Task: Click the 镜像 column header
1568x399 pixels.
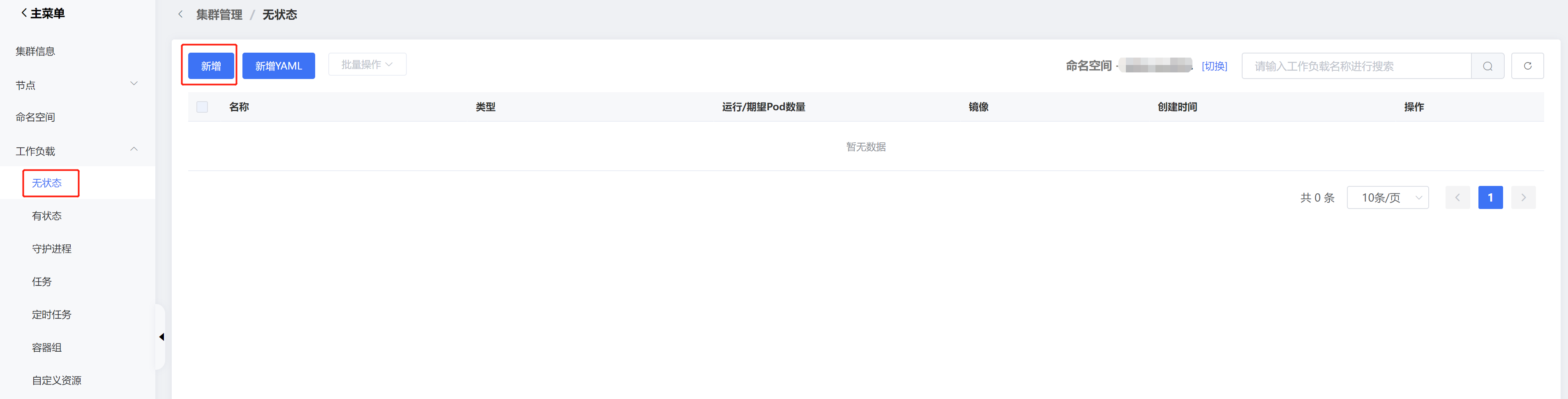Action: point(978,107)
